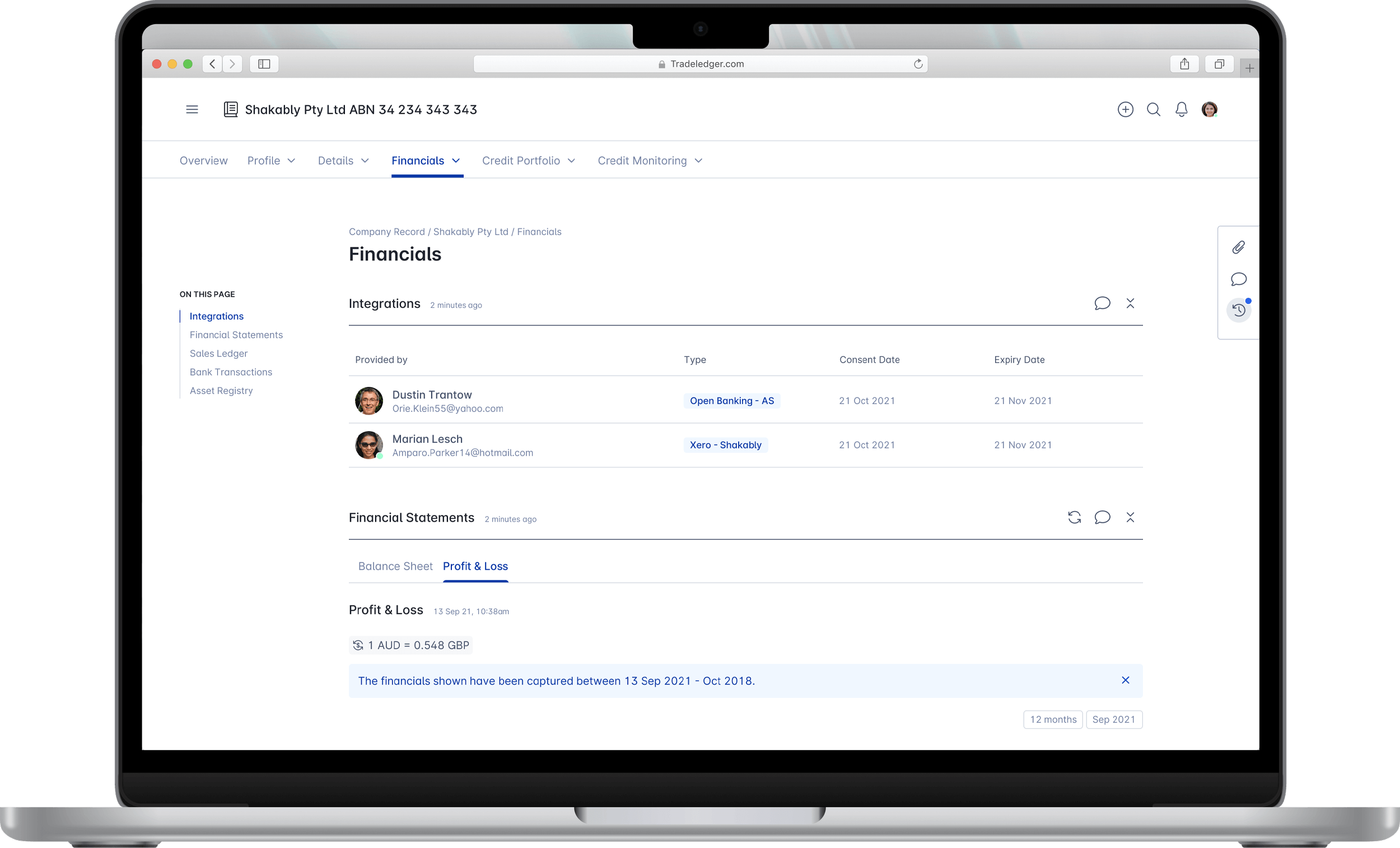Open comments for Integrations section
1400x848 pixels.
[1102, 303]
